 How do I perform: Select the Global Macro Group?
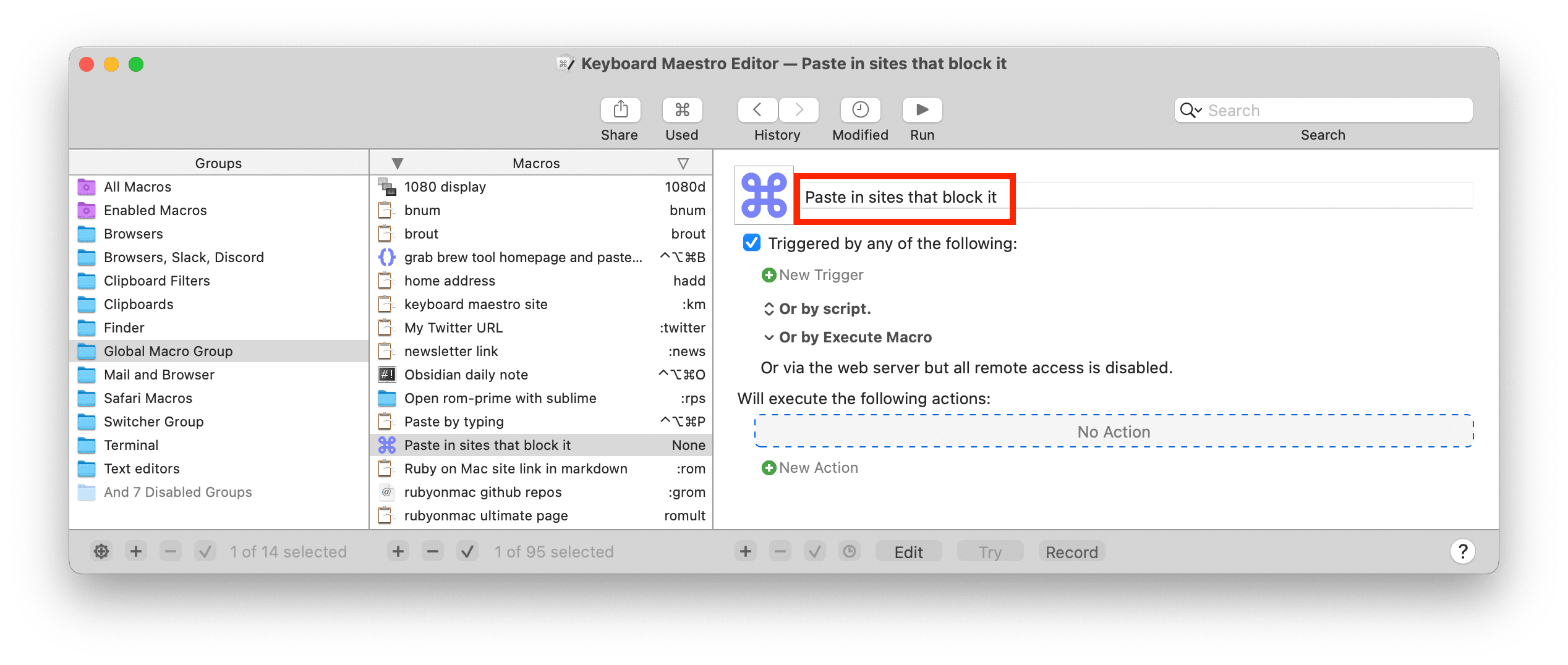point(219,351)
